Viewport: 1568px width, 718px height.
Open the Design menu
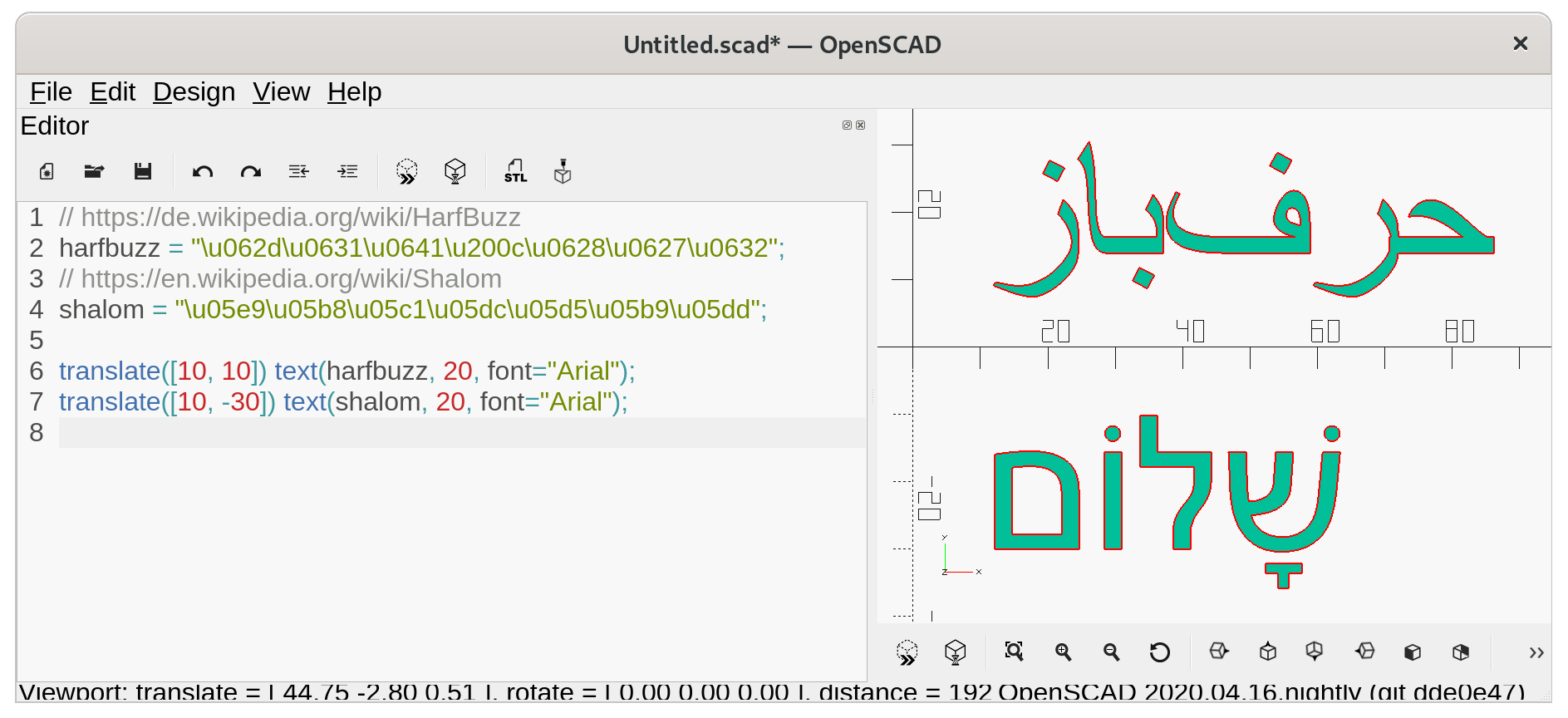pyautogui.click(x=194, y=91)
